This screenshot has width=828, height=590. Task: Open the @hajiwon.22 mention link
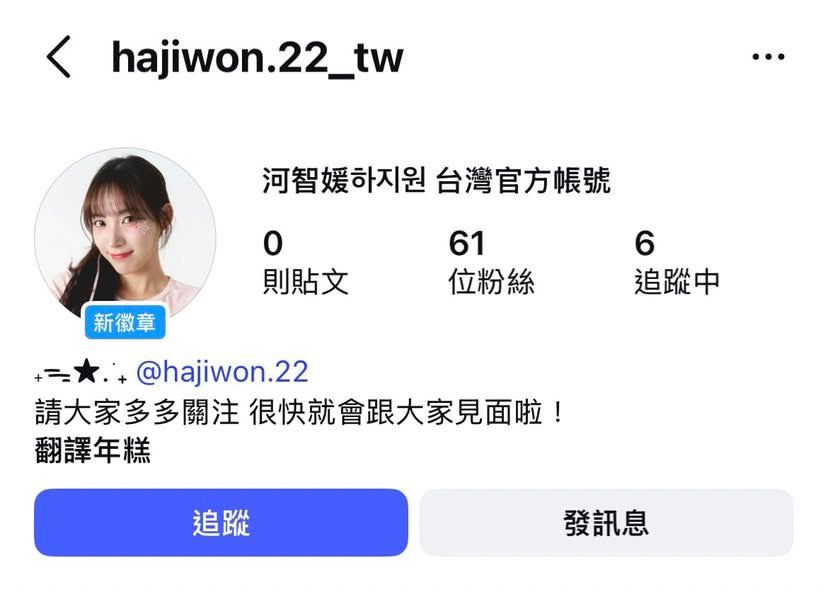coord(222,371)
